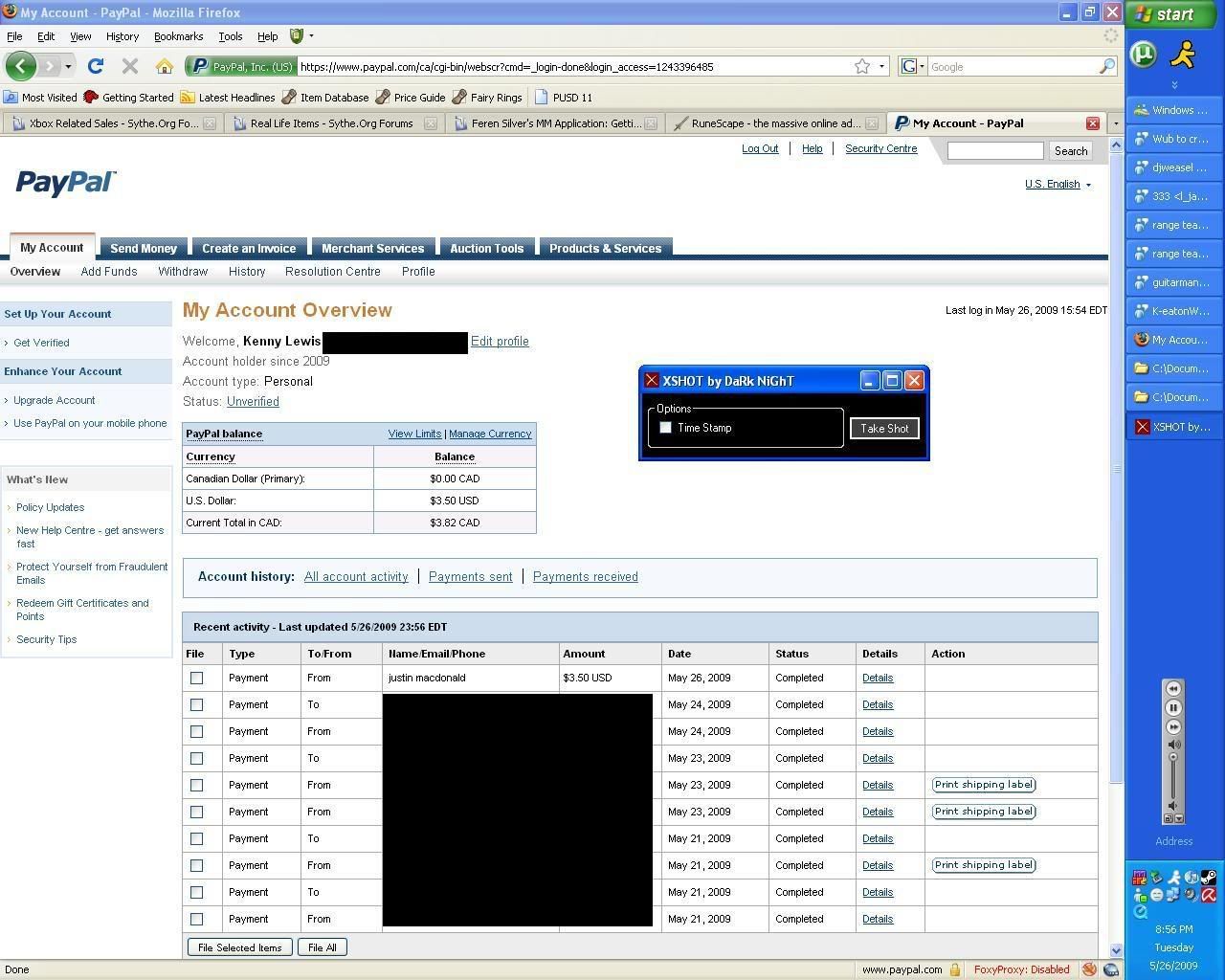Open the Home page icon

(x=165, y=66)
